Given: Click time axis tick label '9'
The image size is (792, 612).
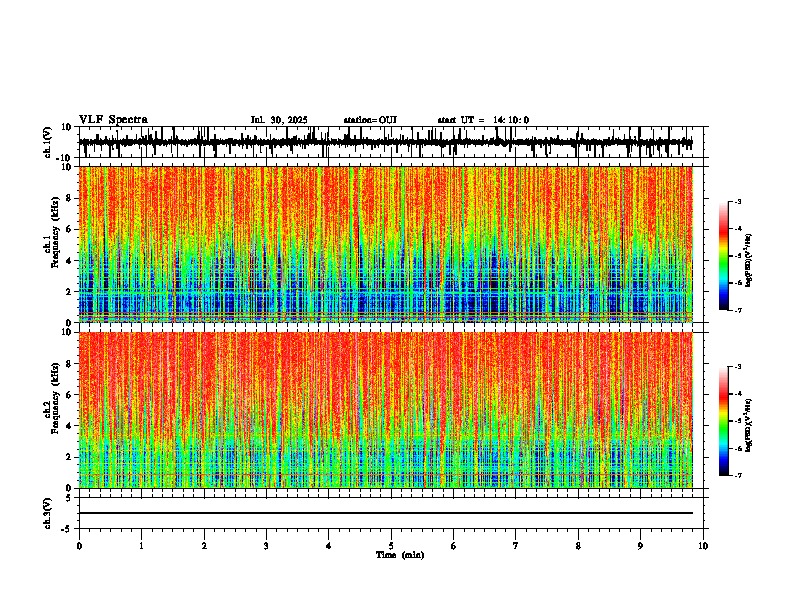Looking at the screenshot, I should tap(640, 546).
